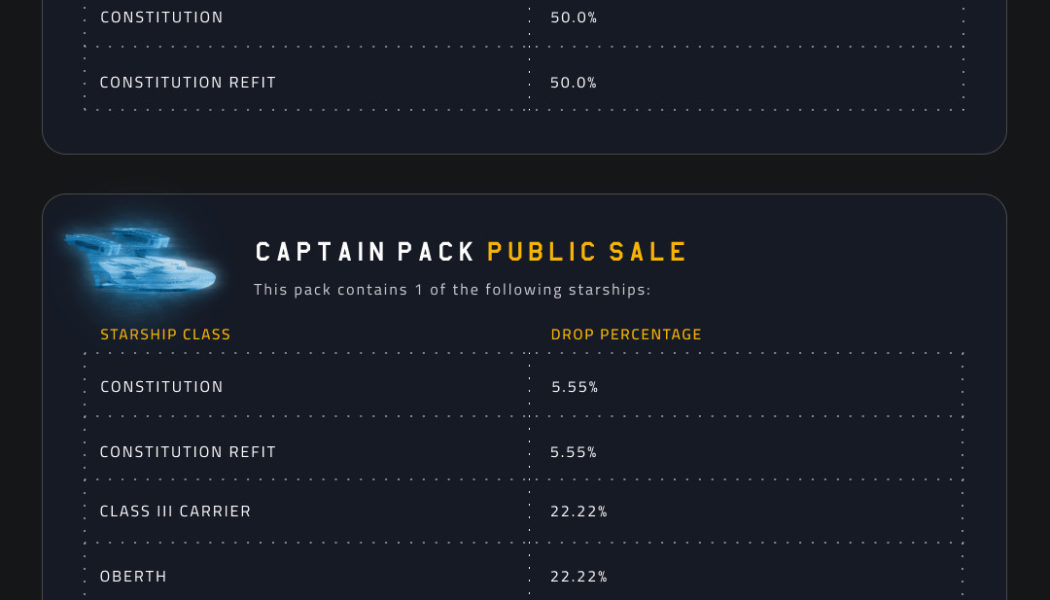Image resolution: width=1050 pixels, height=600 pixels.
Task: Click the Constitution label in top table
Action: (x=162, y=17)
